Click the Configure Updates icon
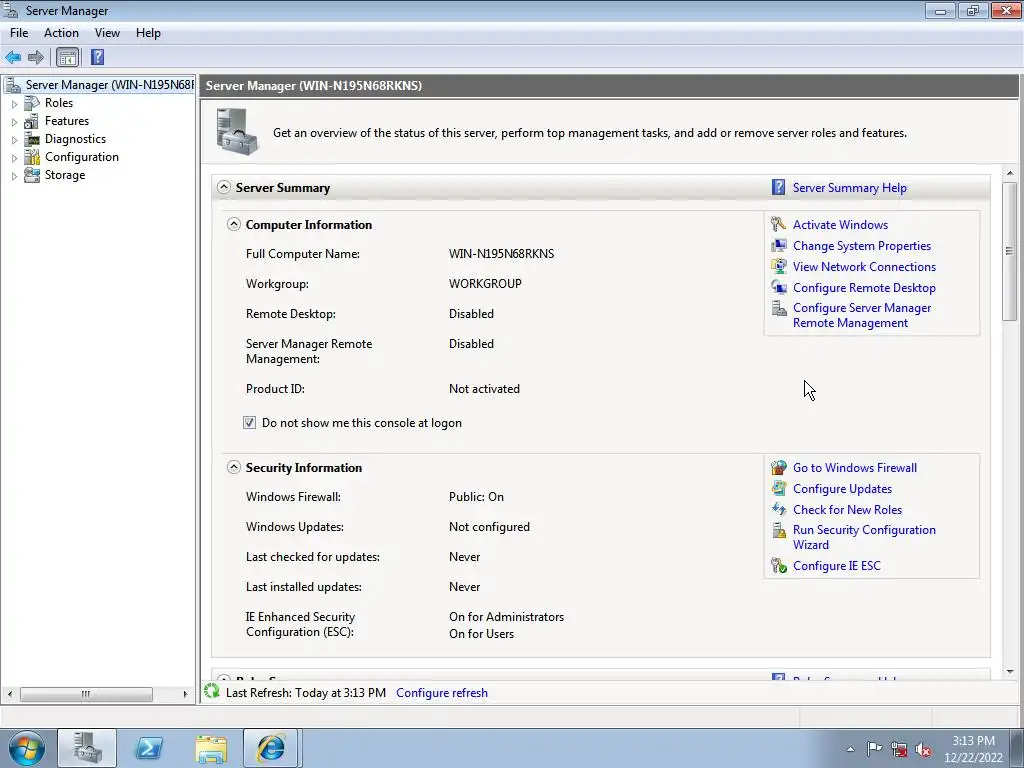This screenshot has width=1024, height=768. 778,488
